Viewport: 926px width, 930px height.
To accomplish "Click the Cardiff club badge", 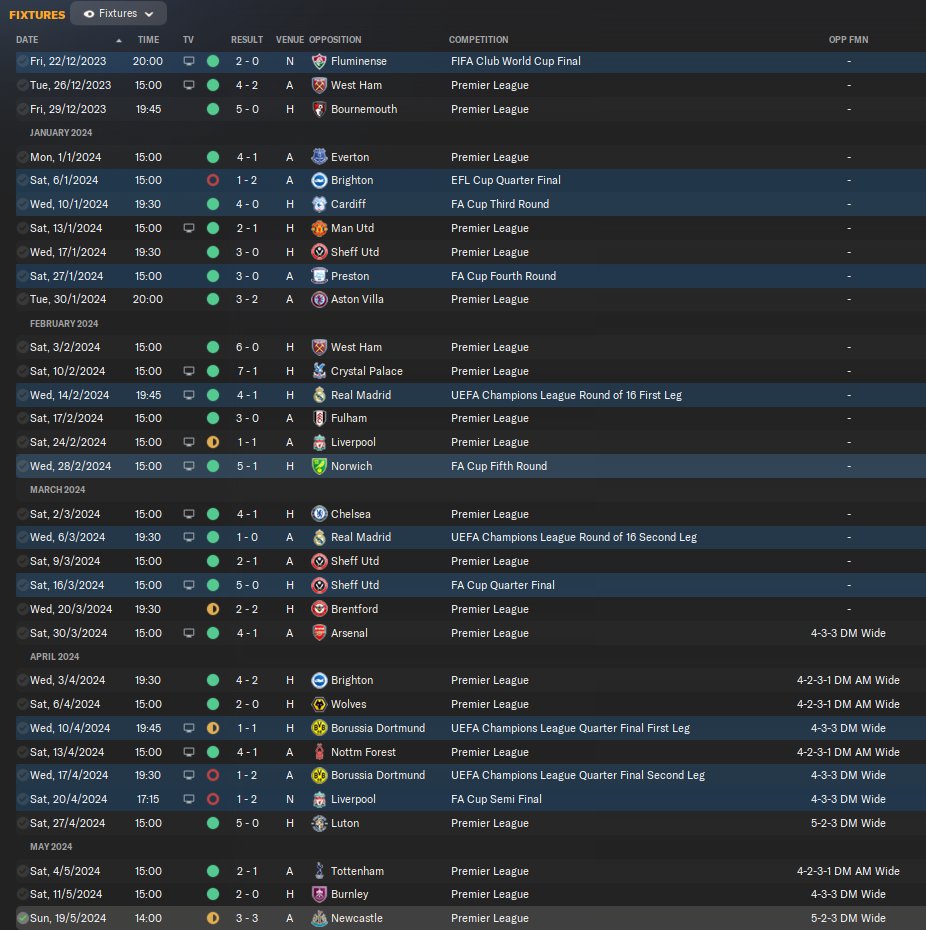I will point(319,204).
